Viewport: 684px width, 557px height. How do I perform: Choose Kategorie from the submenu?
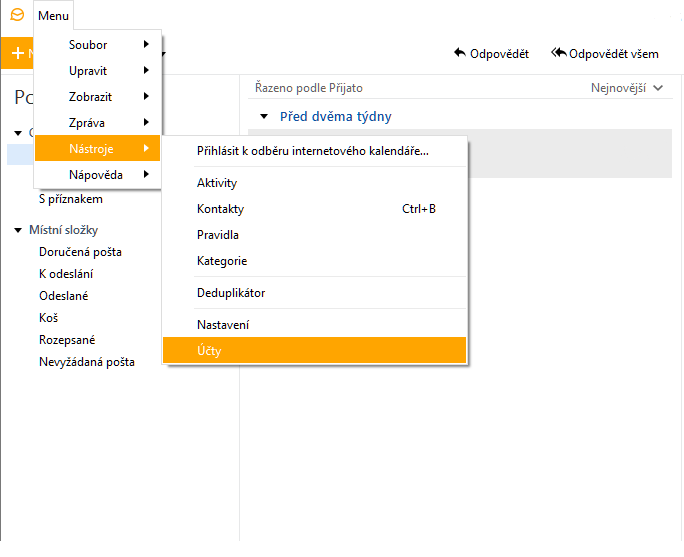(x=222, y=261)
